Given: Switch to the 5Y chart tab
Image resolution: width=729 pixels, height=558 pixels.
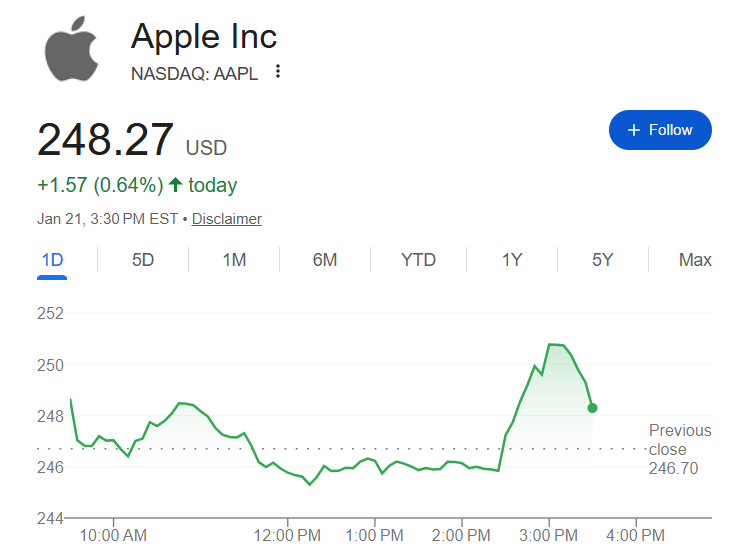Looking at the screenshot, I should pos(602,260).
